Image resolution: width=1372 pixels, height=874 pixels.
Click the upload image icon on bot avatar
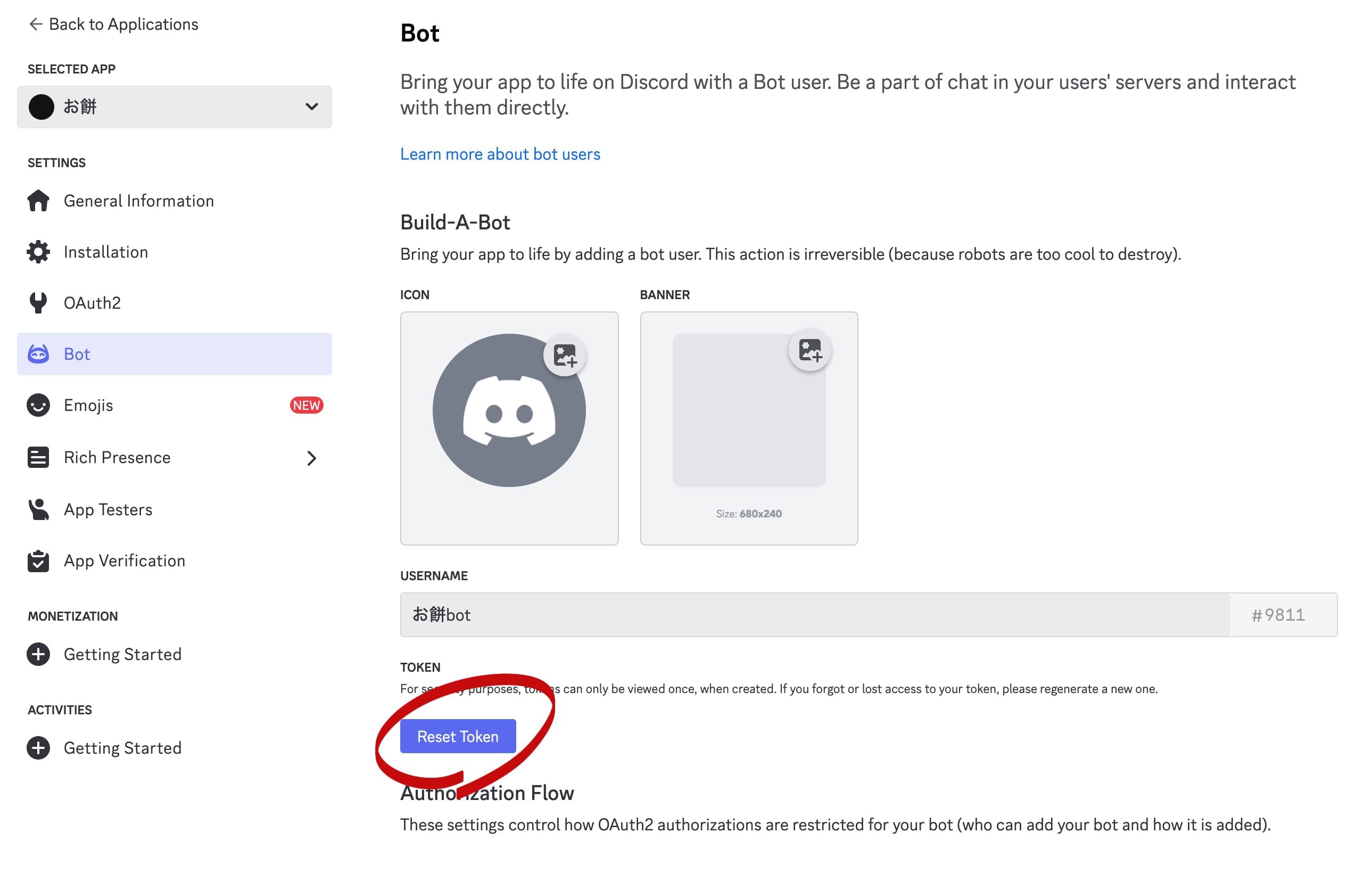point(565,356)
